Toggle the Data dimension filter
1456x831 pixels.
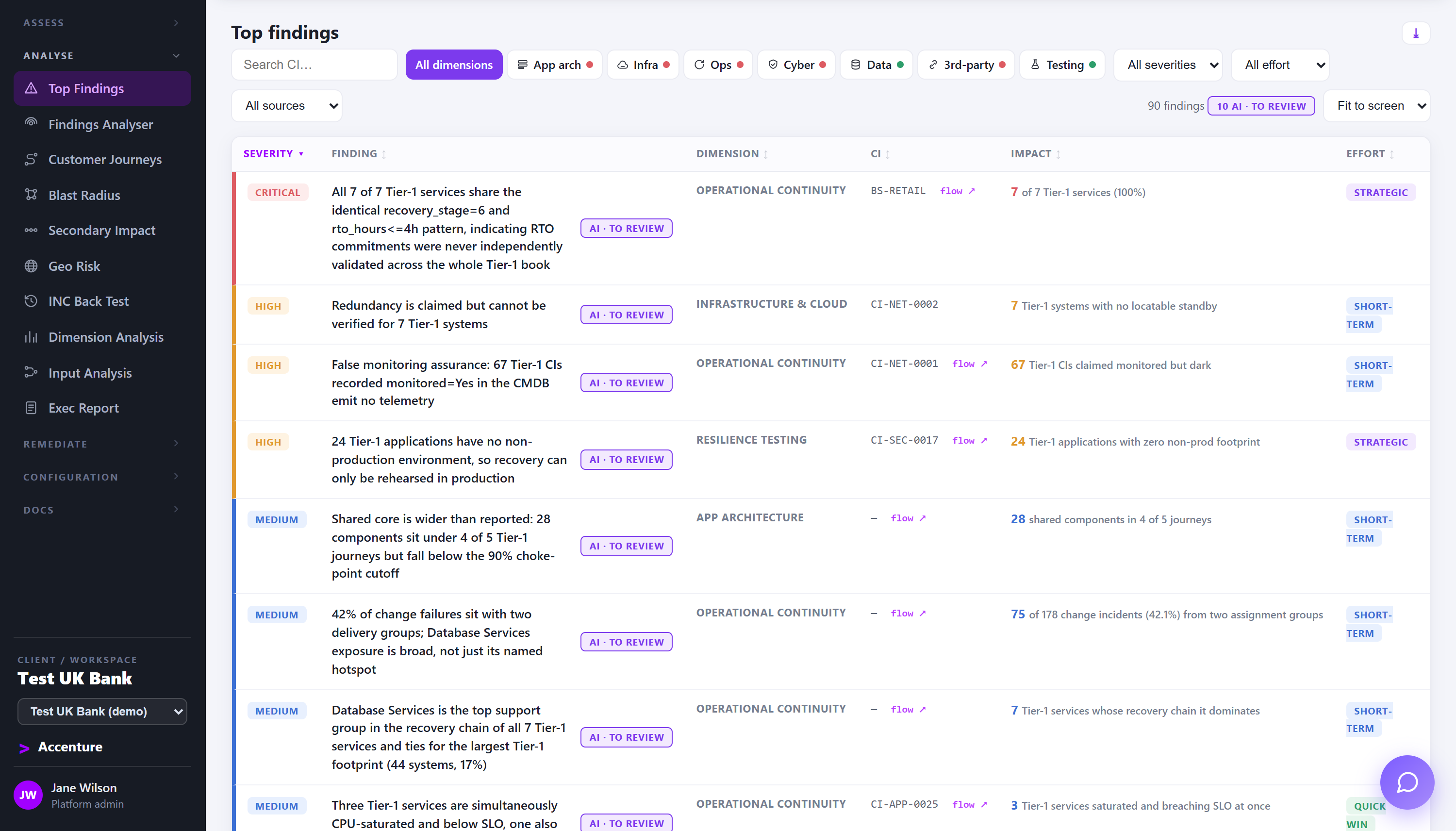[x=877, y=65]
